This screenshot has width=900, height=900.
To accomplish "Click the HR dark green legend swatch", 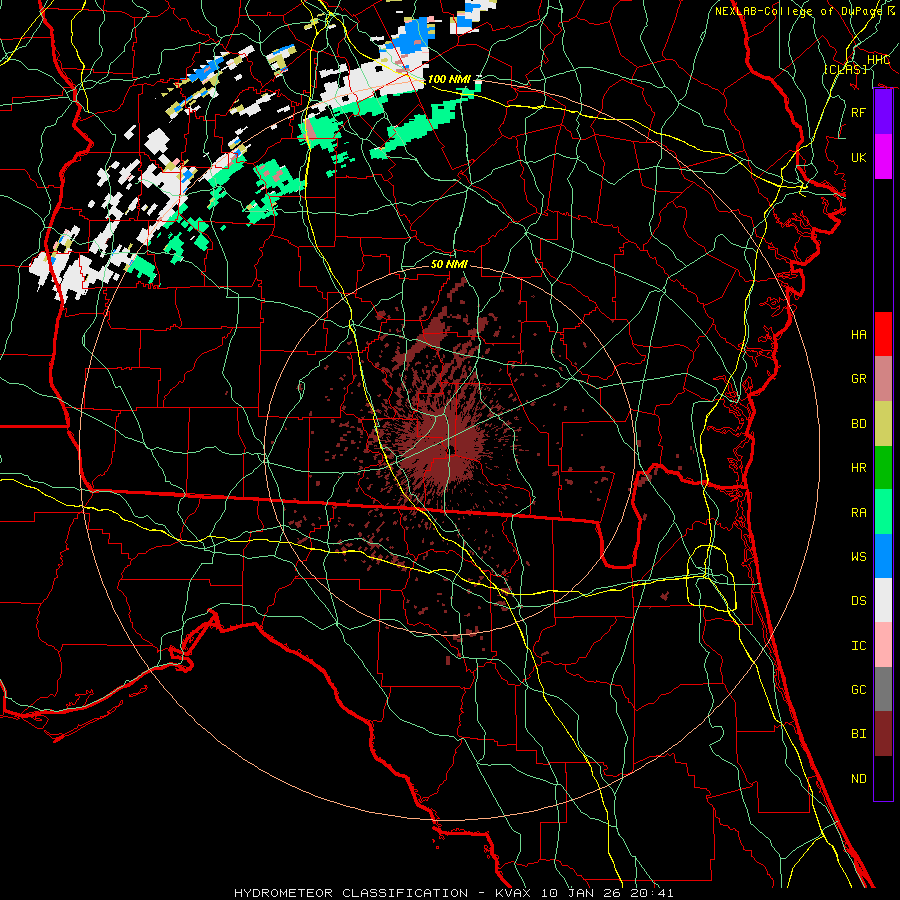I will [x=883, y=468].
